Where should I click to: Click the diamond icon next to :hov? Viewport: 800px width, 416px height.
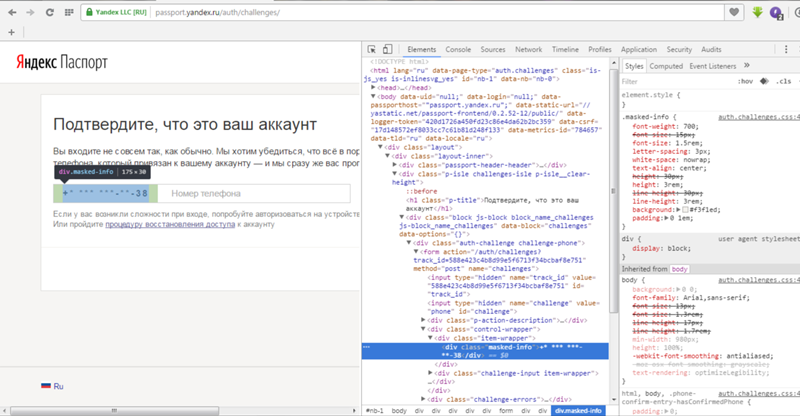click(764, 81)
